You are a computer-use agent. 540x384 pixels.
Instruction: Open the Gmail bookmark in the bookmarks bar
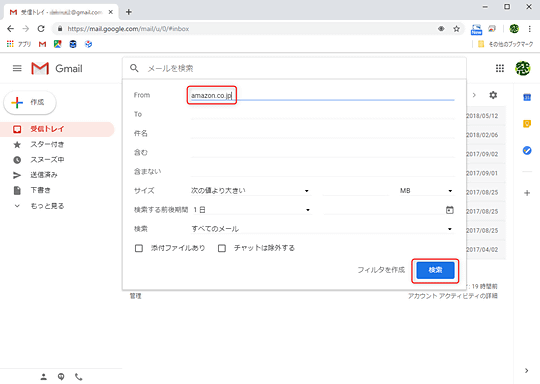tap(42, 44)
